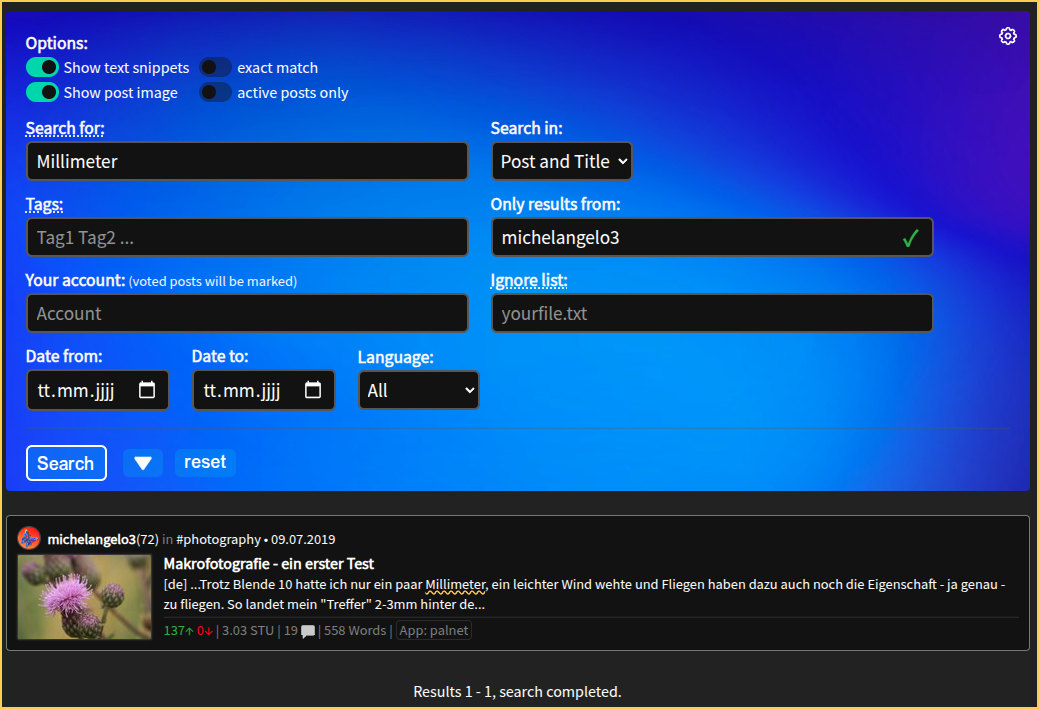The width and height of the screenshot is (1039, 709).
Task: Click the Date to input field
Action: [264, 390]
